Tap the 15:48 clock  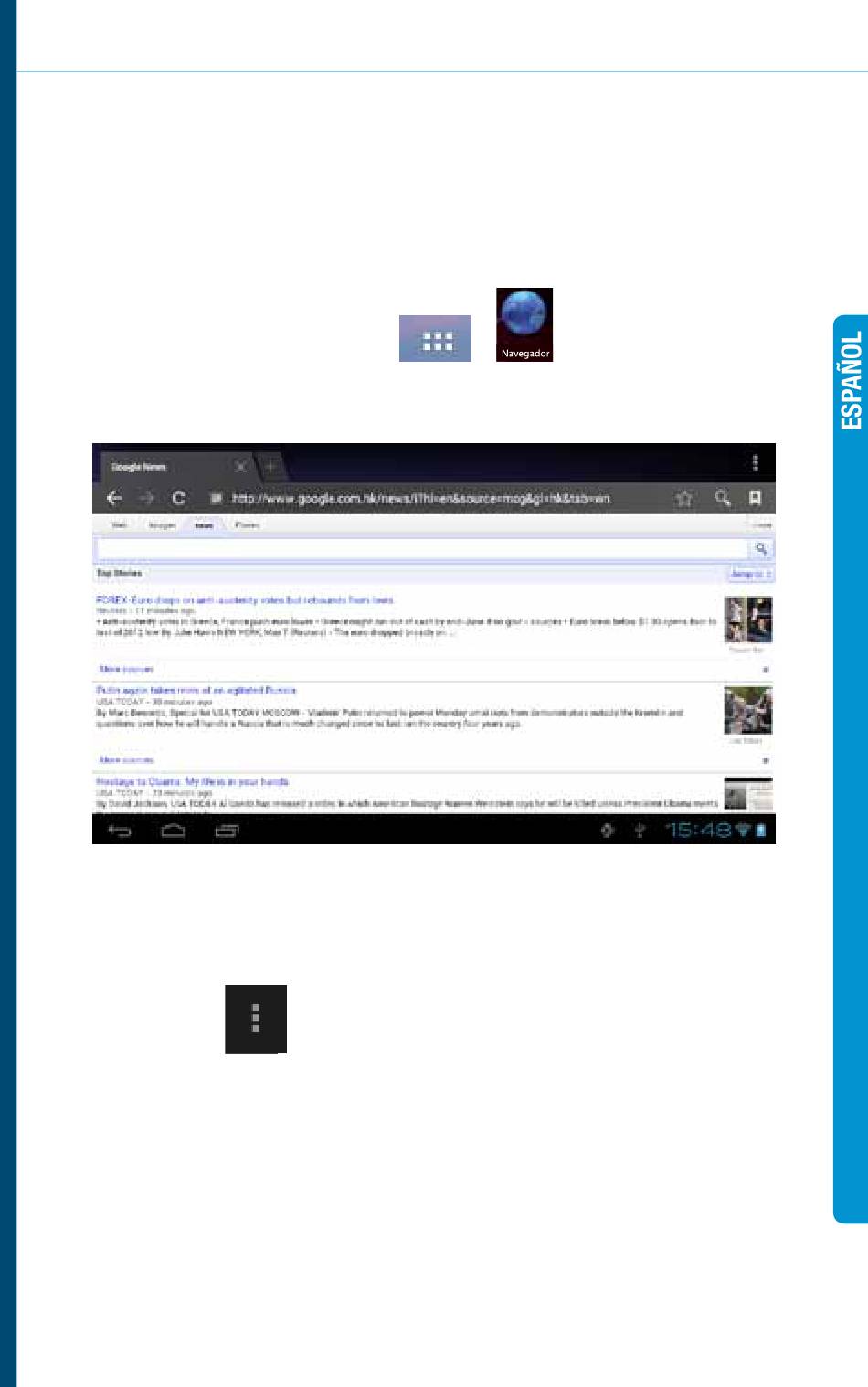[699, 830]
